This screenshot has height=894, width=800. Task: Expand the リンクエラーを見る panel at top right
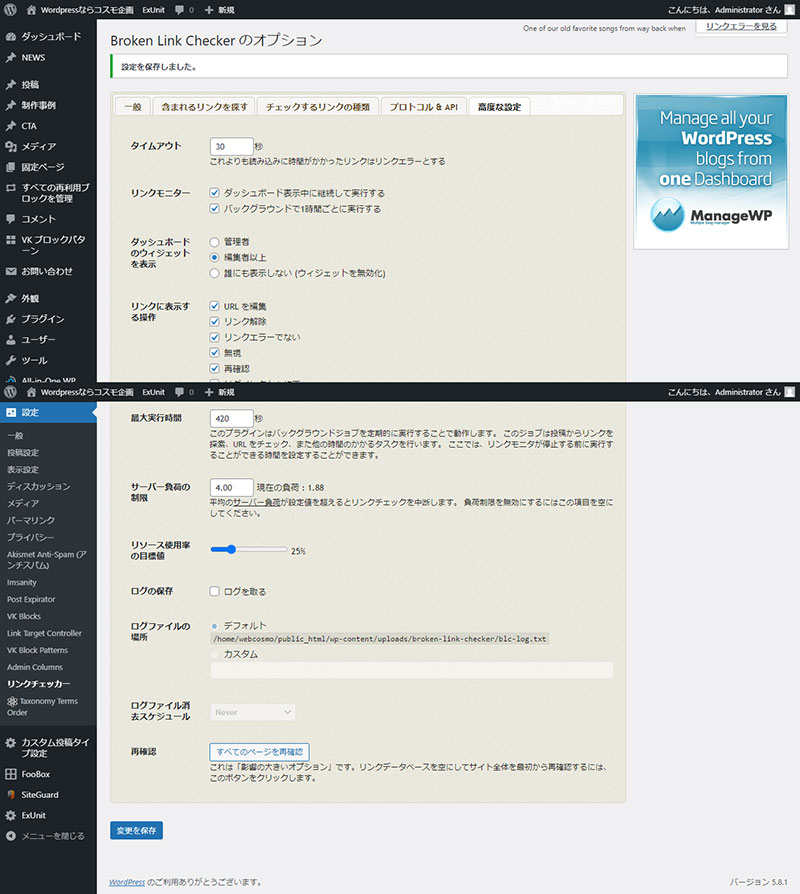(x=740, y=27)
